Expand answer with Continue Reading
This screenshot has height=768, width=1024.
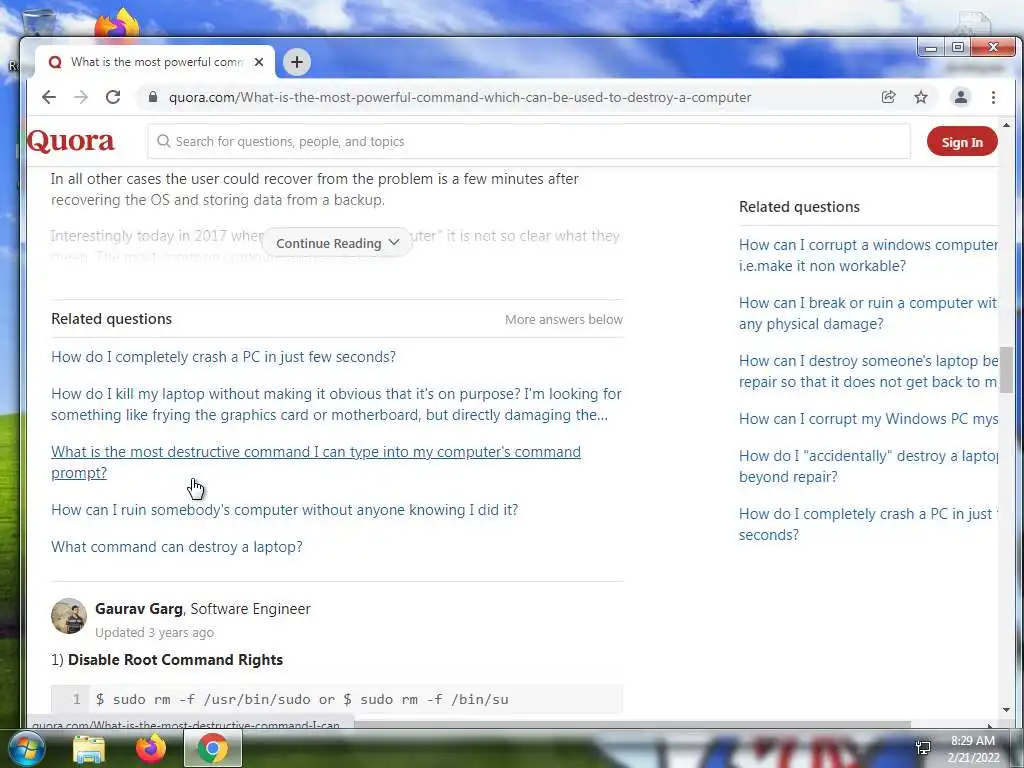337,243
